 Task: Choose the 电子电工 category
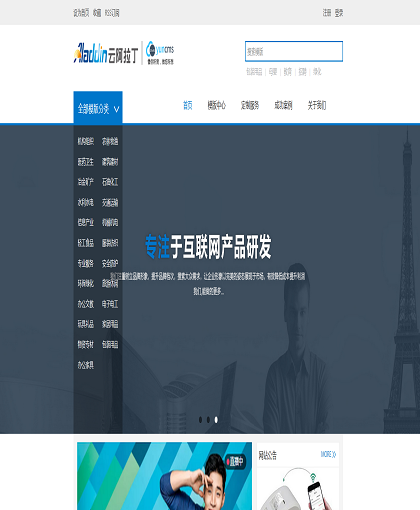(x=110, y=304)
